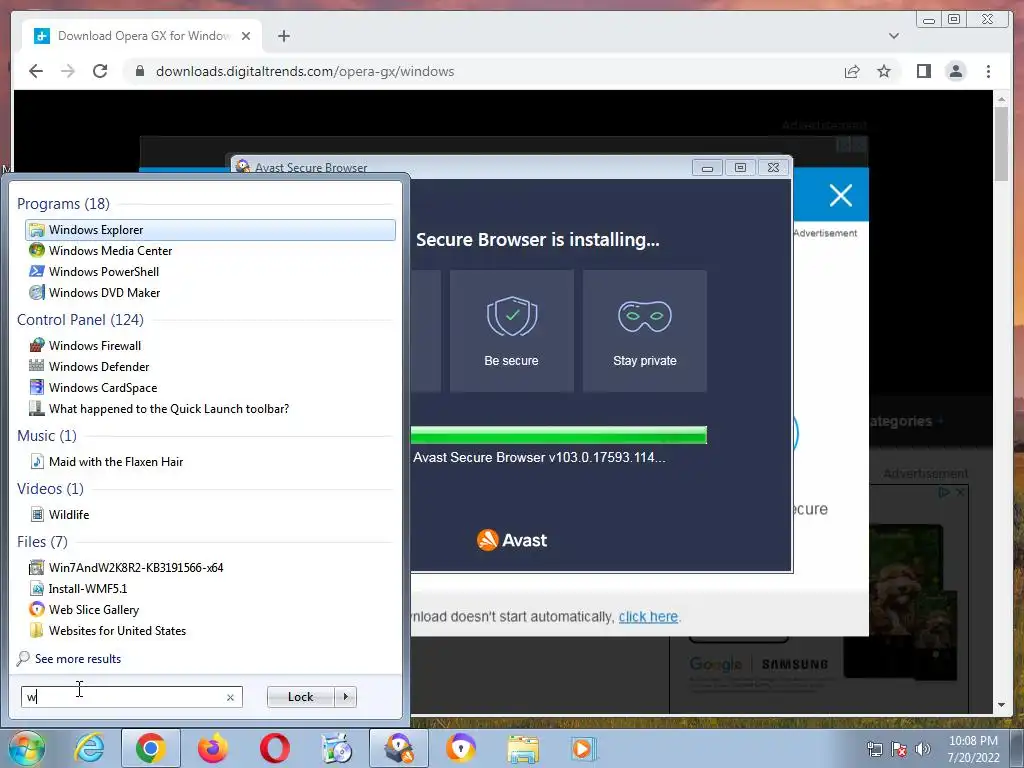Click the Lock button
Viewport: 1024px width, 768px height.
pyautogui.click(x=300, y=697)
